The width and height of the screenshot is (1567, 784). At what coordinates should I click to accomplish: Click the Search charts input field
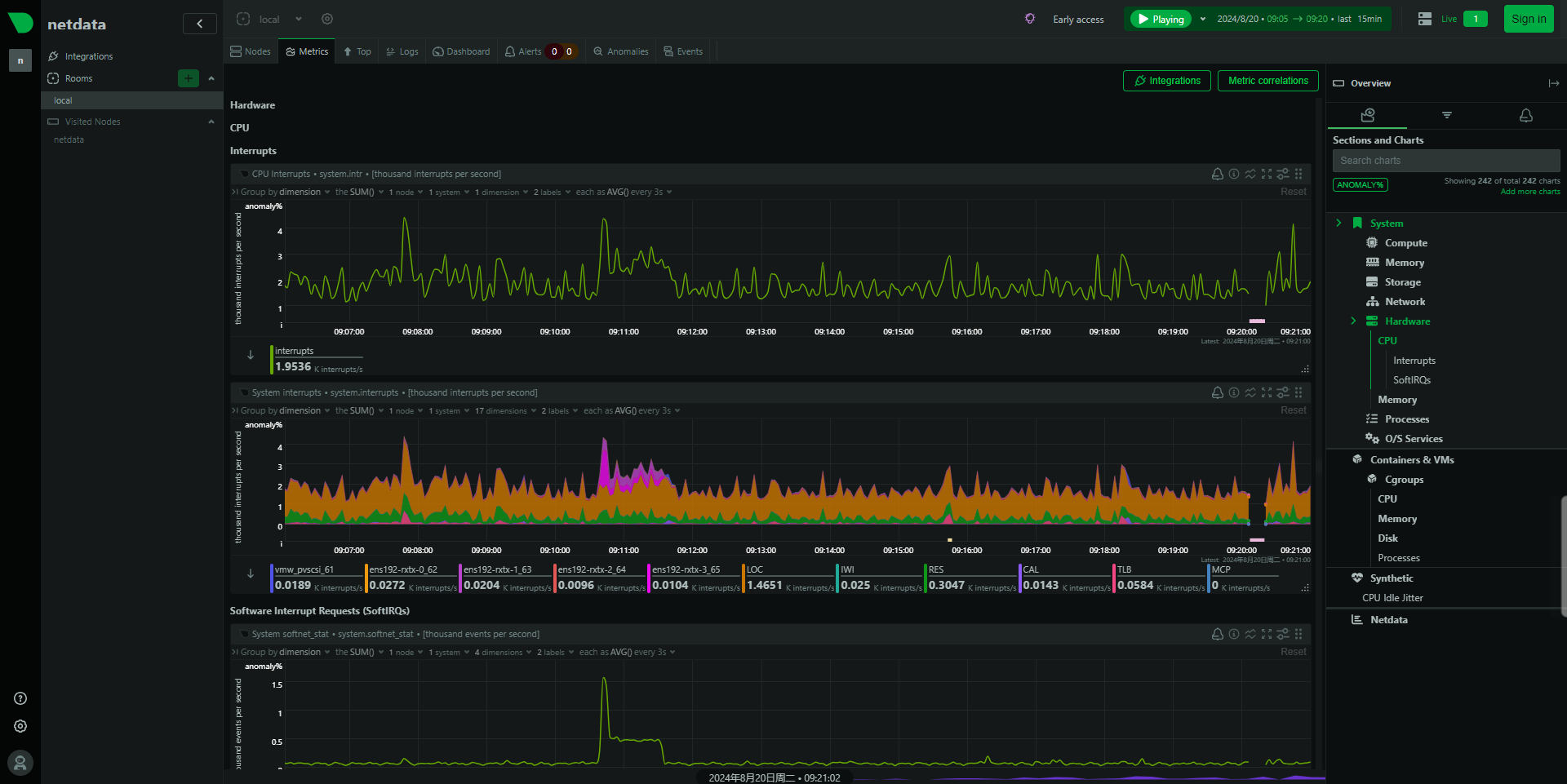[x=1445, y=161]
